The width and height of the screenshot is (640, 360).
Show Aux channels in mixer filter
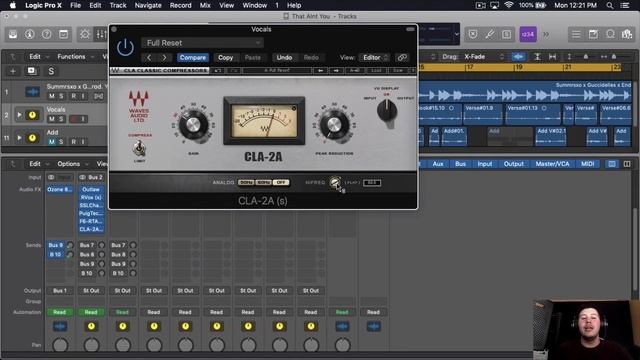pyautogui.click(x=438, y=164)
